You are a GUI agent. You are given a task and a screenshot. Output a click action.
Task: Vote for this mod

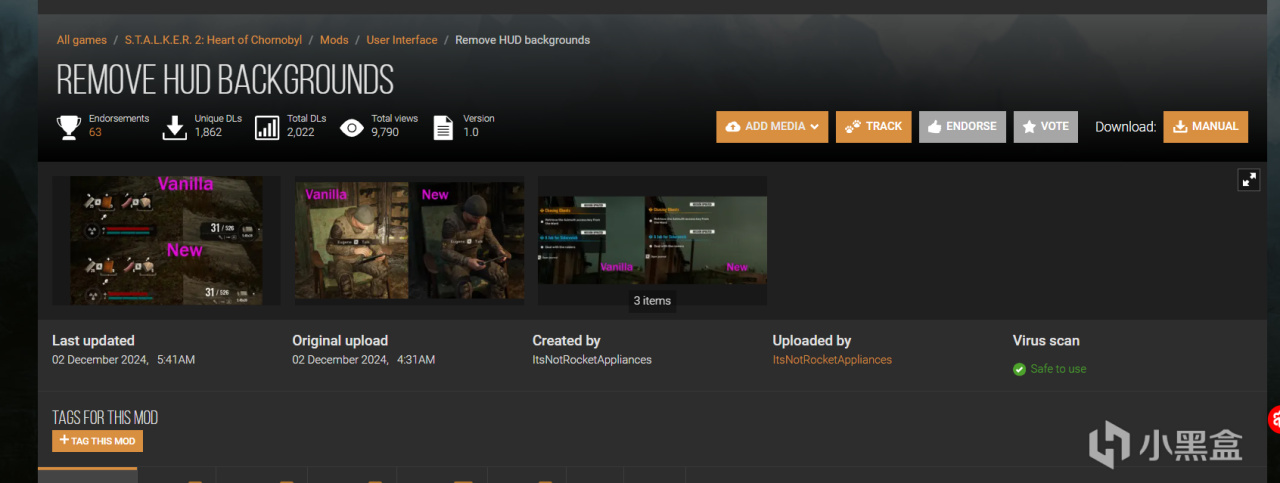1045,127
